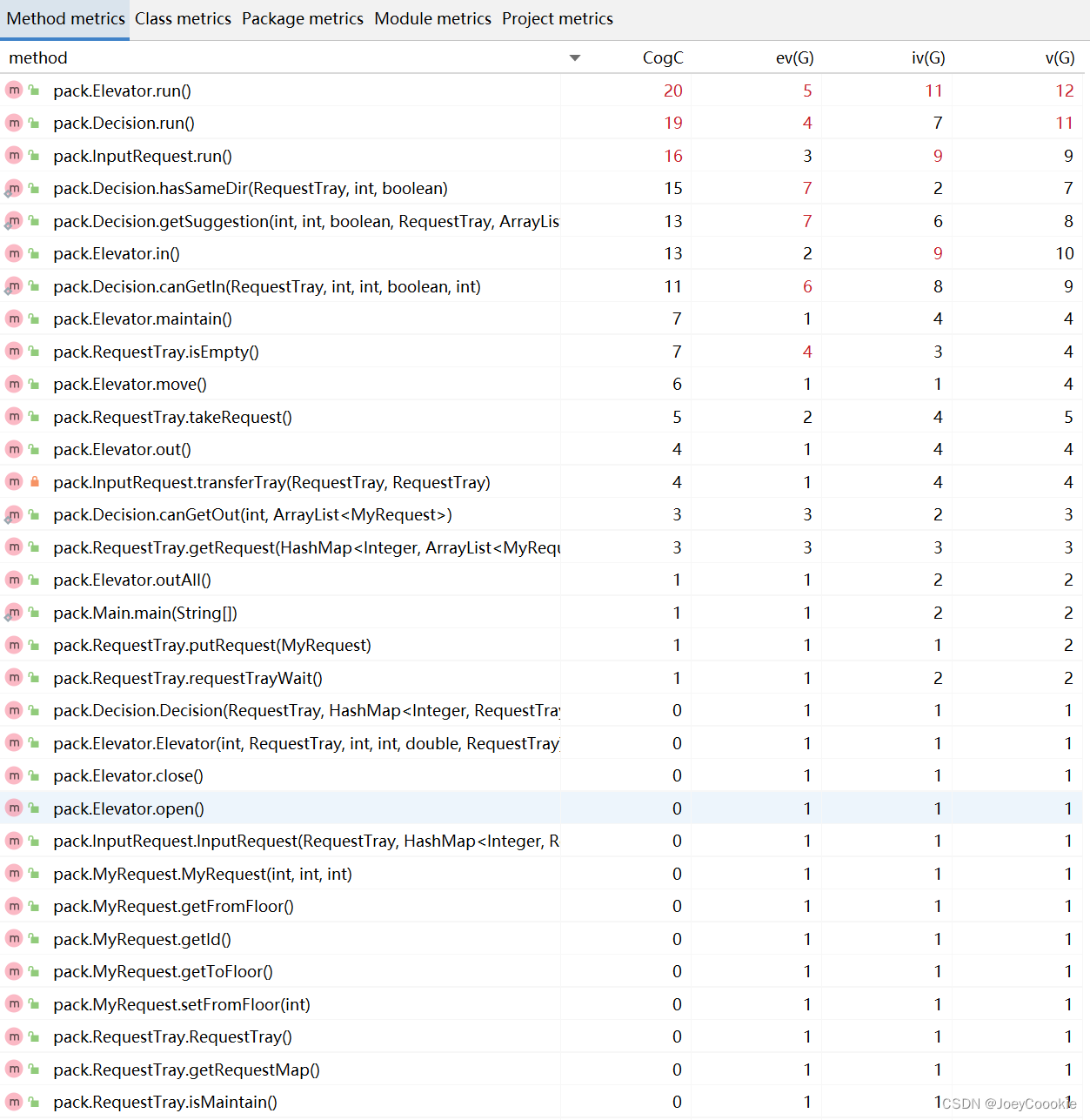Click green public lock icon on pack.Elevator.run()
This screenshot has width=1090, height=1120.
click(34, 90)
